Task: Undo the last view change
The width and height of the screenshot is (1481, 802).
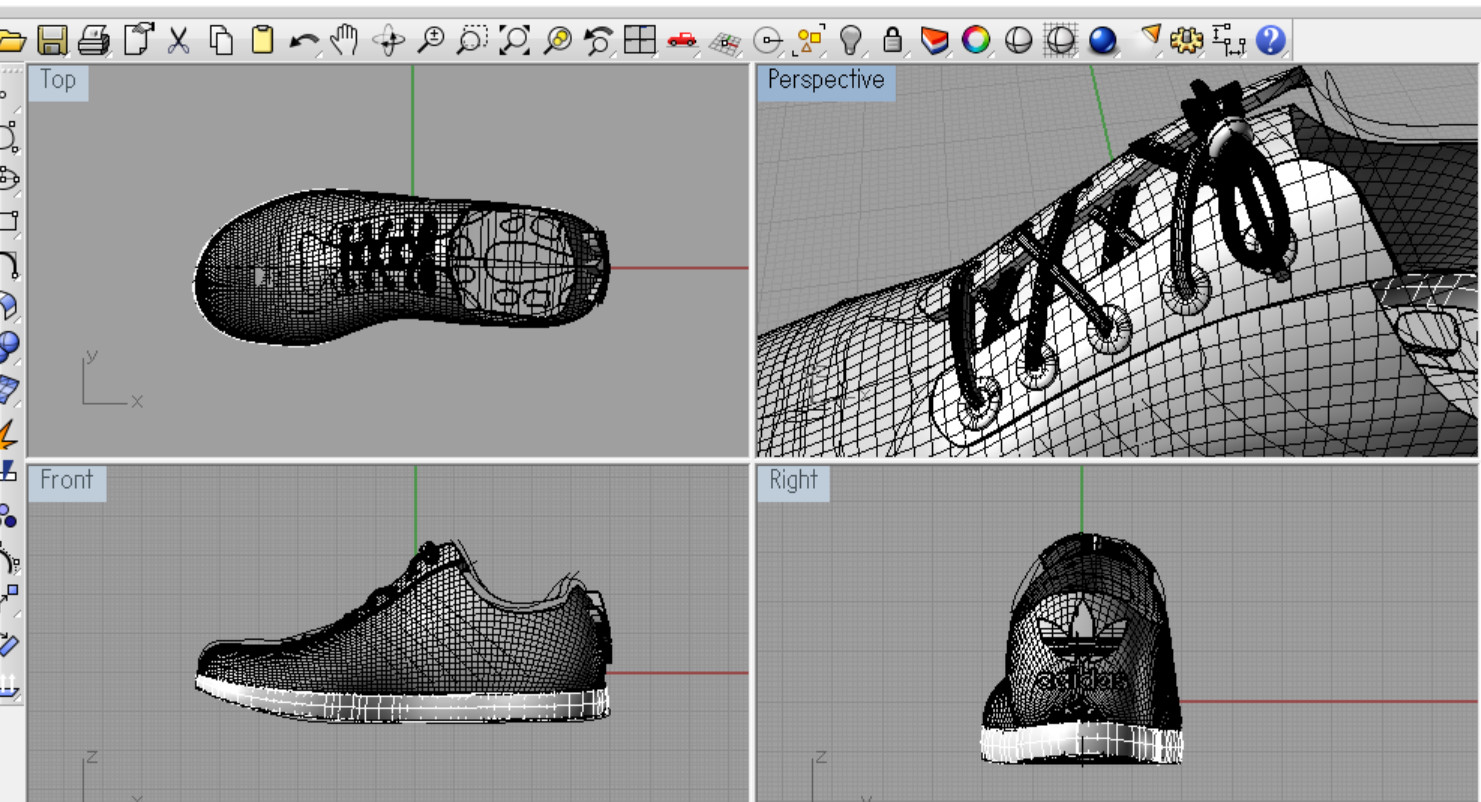Action: tap(598, 40)
